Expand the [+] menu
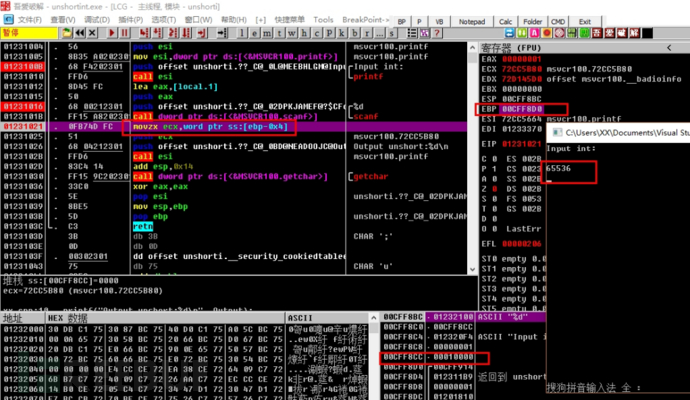 pyautogui.click(x=261, y=20)
